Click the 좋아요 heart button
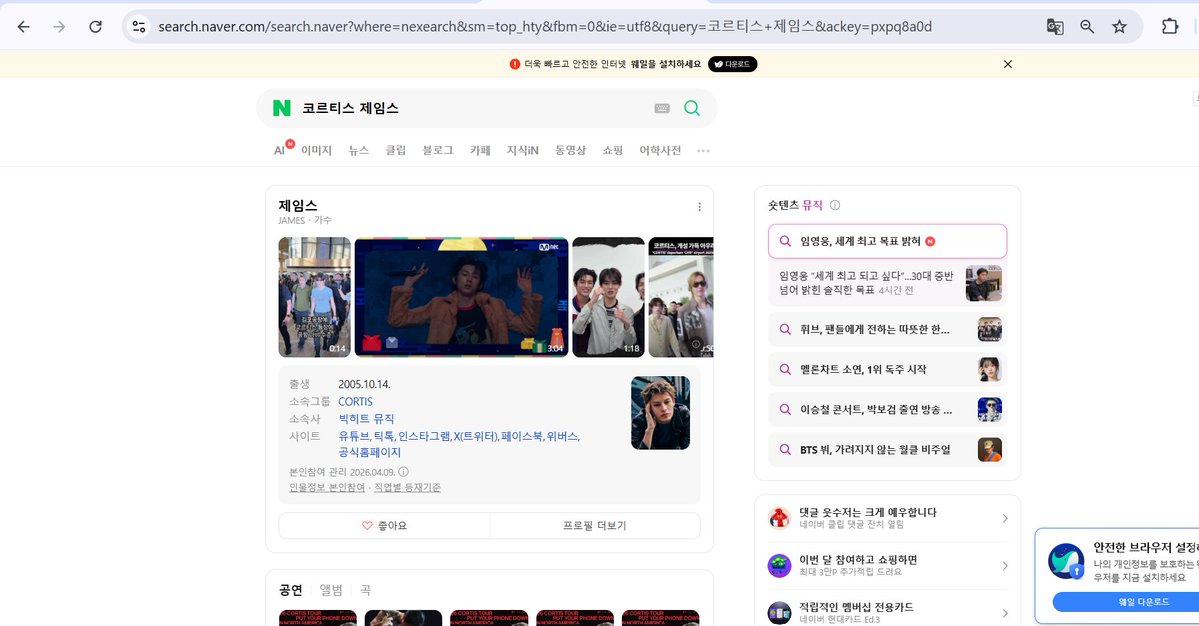 click(384, 526)
